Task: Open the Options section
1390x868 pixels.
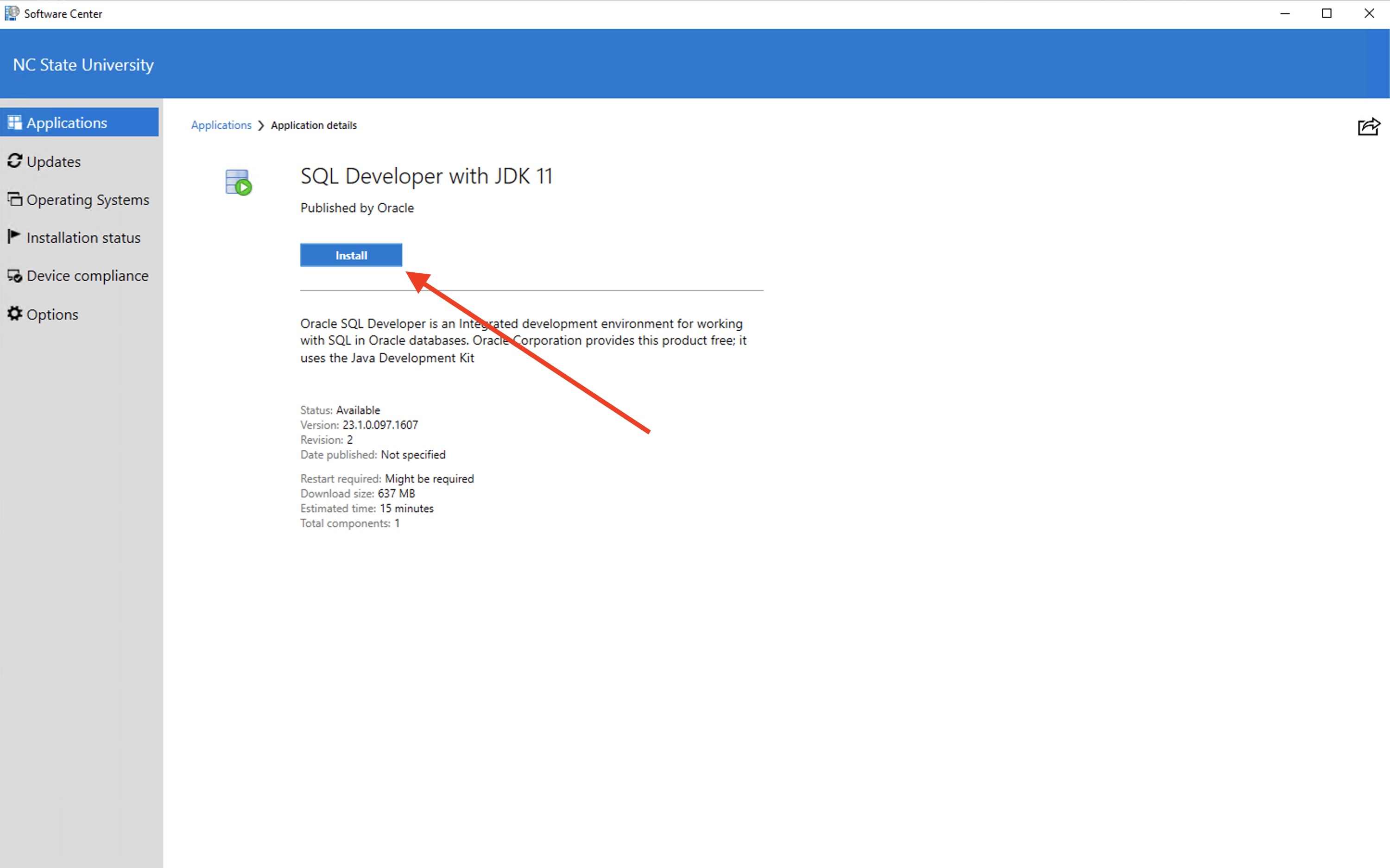Action: point(52,314)
